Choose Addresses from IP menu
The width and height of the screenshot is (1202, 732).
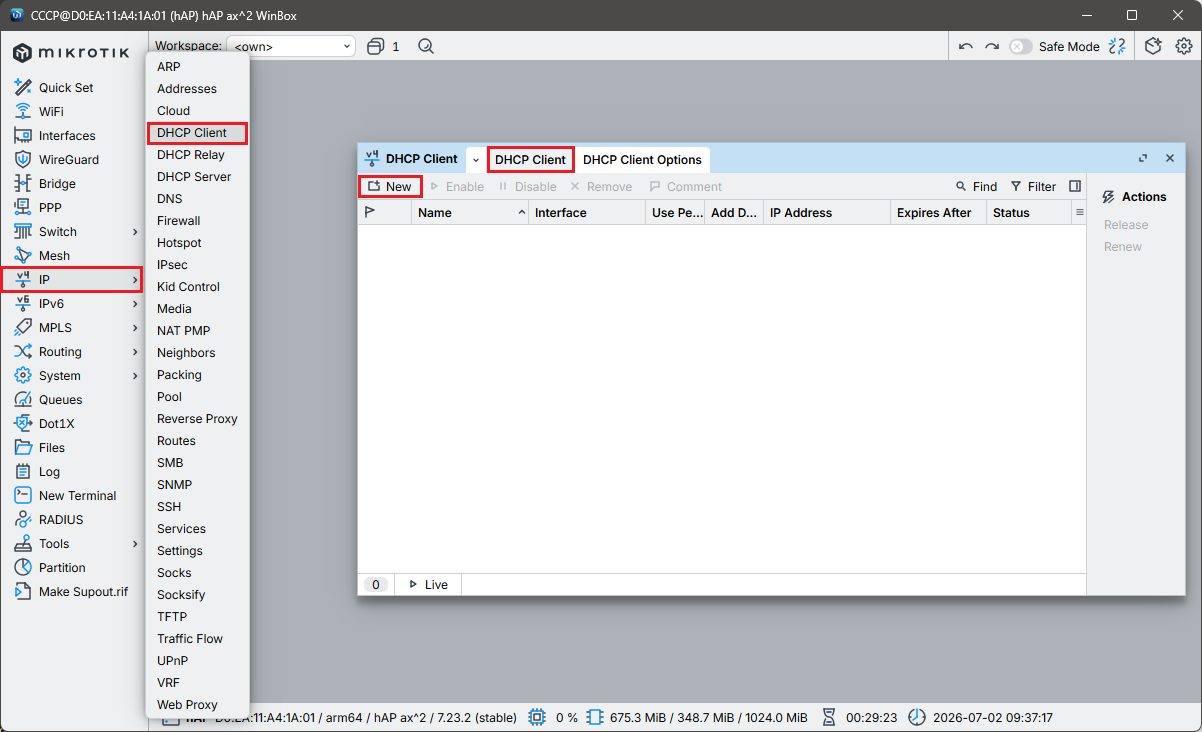point(187,89)
